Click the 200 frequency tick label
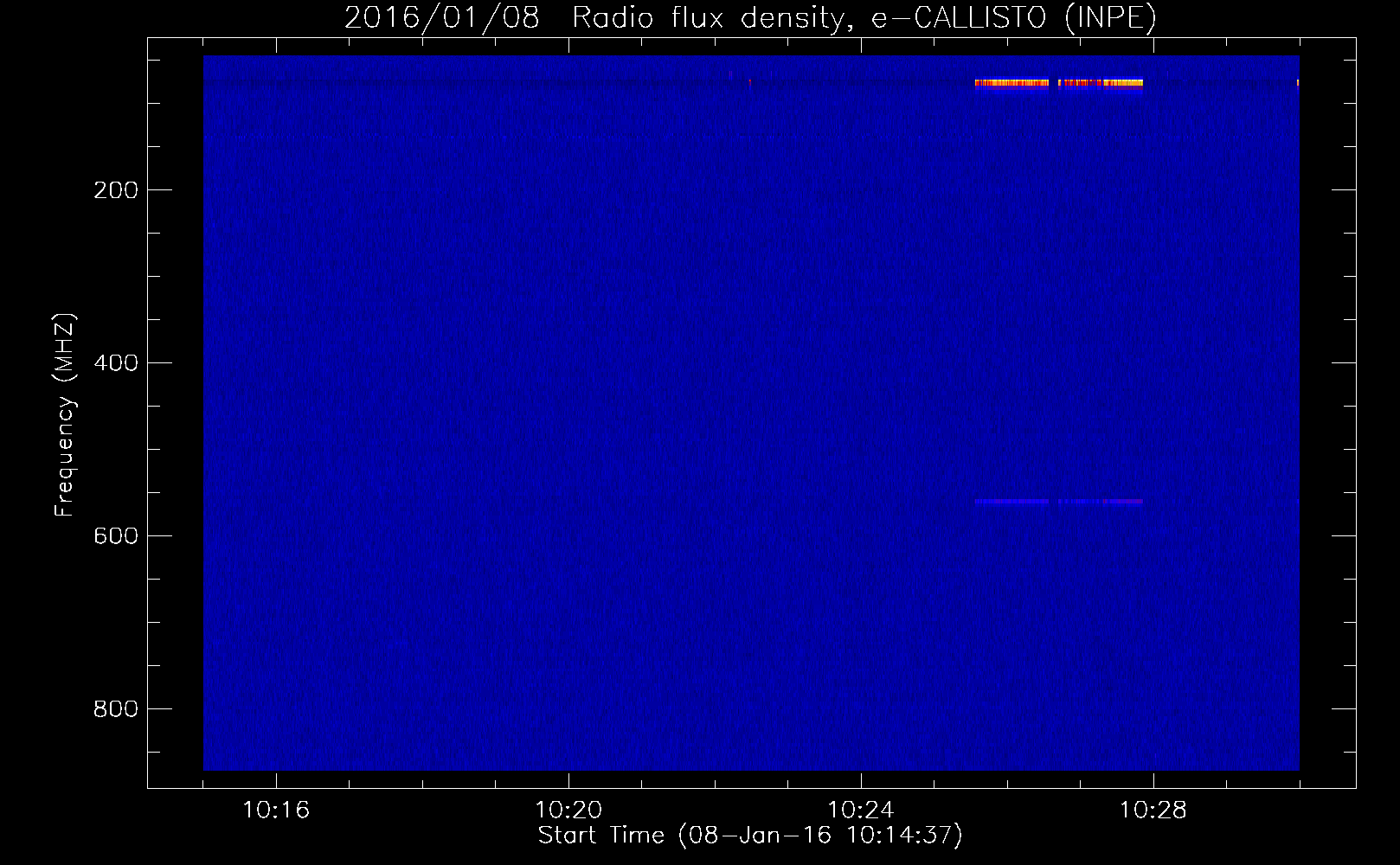 [x=116, y=190]
